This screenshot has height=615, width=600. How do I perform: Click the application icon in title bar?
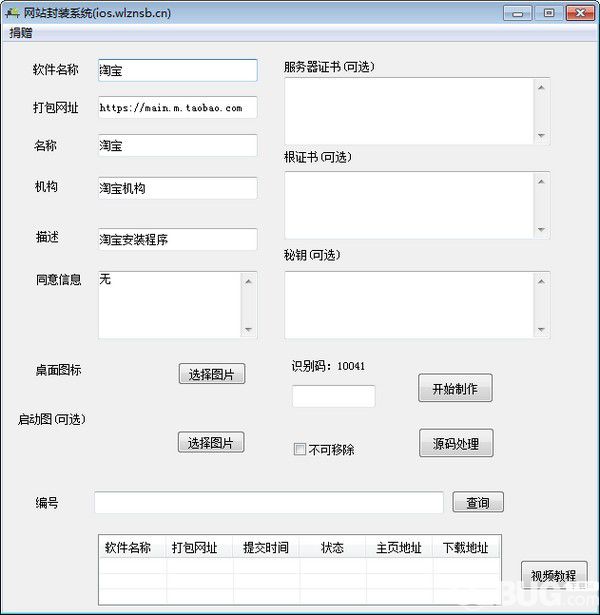(12, 13)
